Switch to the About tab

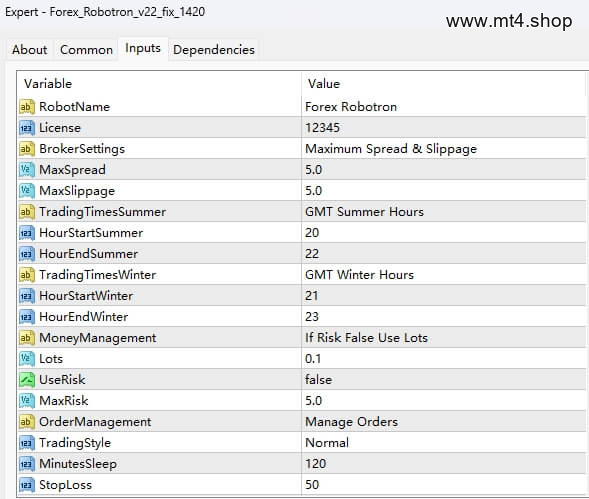pos(30,50)
